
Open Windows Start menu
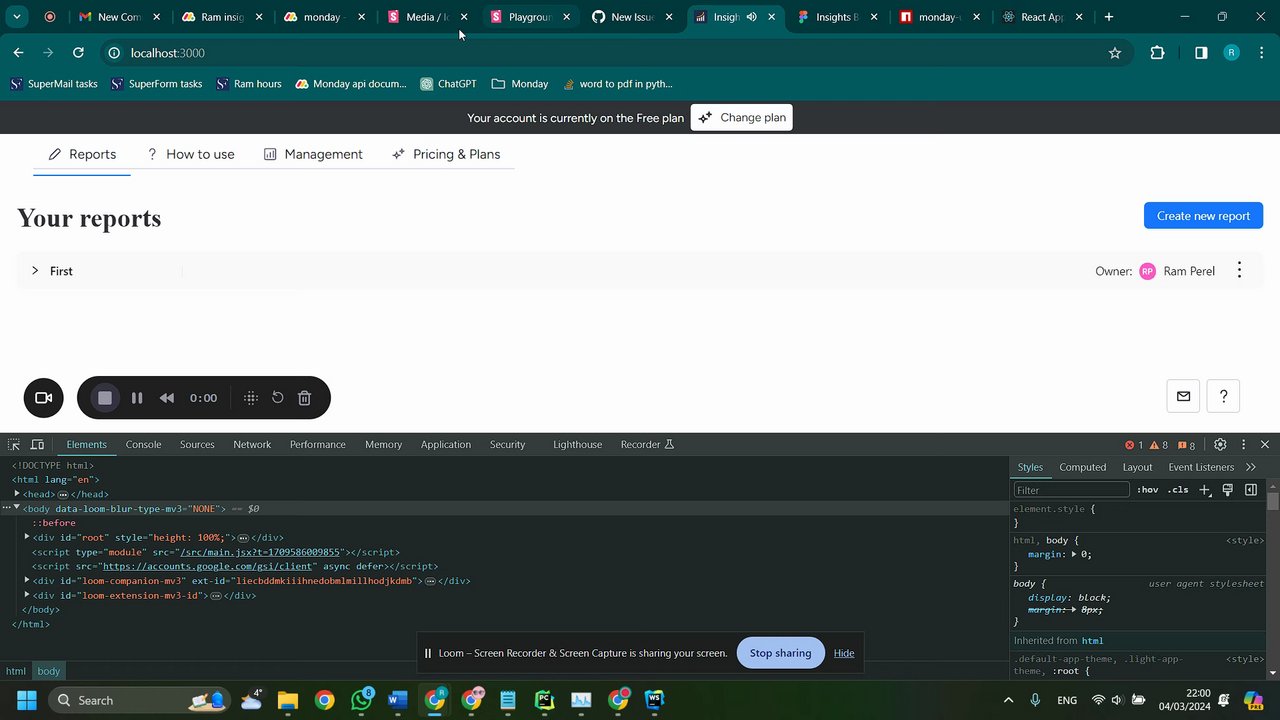click(27, 700)
